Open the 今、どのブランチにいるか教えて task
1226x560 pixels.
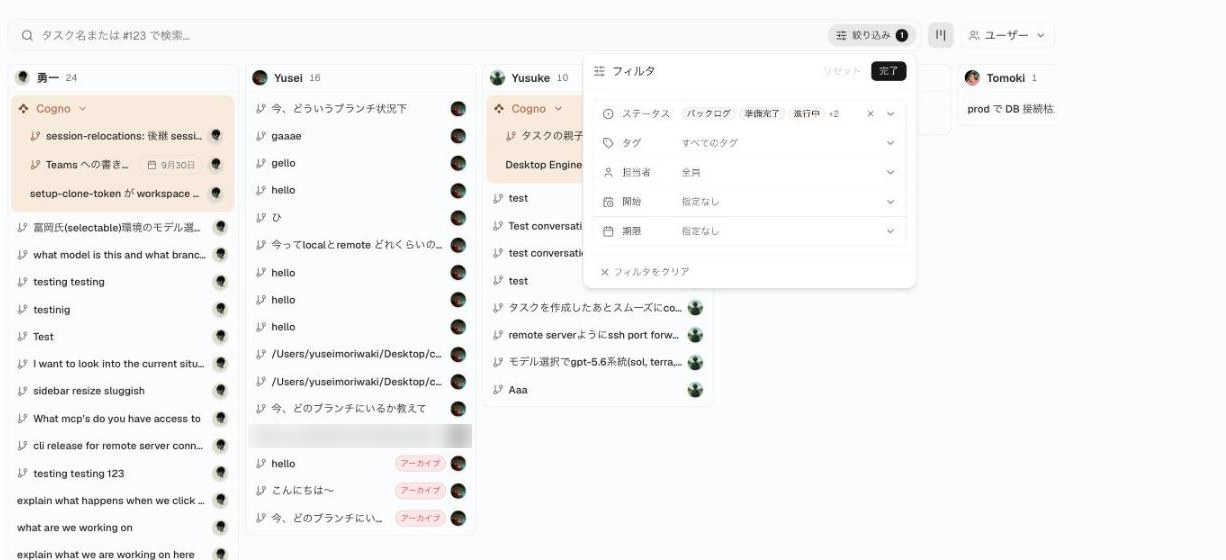pyautogui.click(x=360, y=408)
